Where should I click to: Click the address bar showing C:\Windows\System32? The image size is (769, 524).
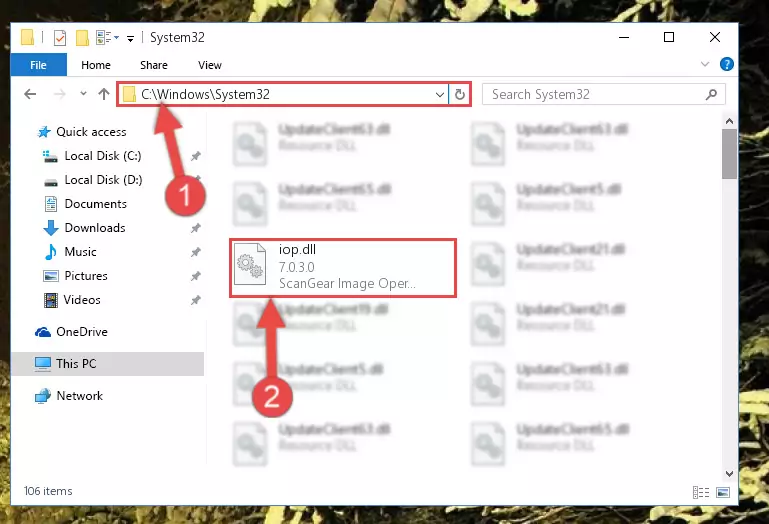[282, 94]
